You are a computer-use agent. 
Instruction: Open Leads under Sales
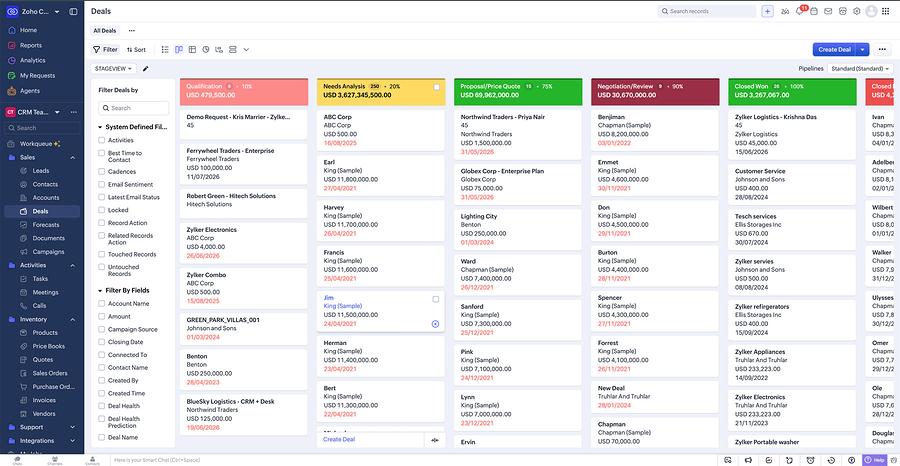coord(41,170)
